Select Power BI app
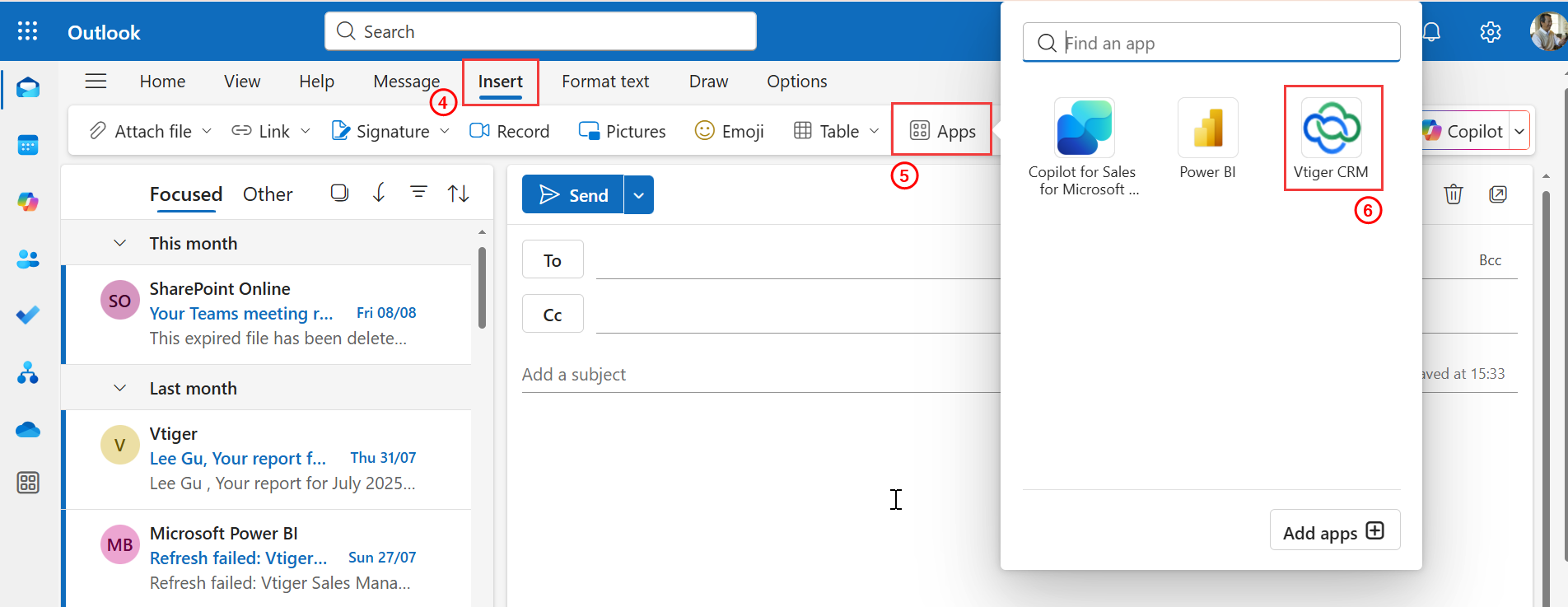The width and height of the screenshot is (1568, 607). pyautogui.click(x=1208, y=138)
